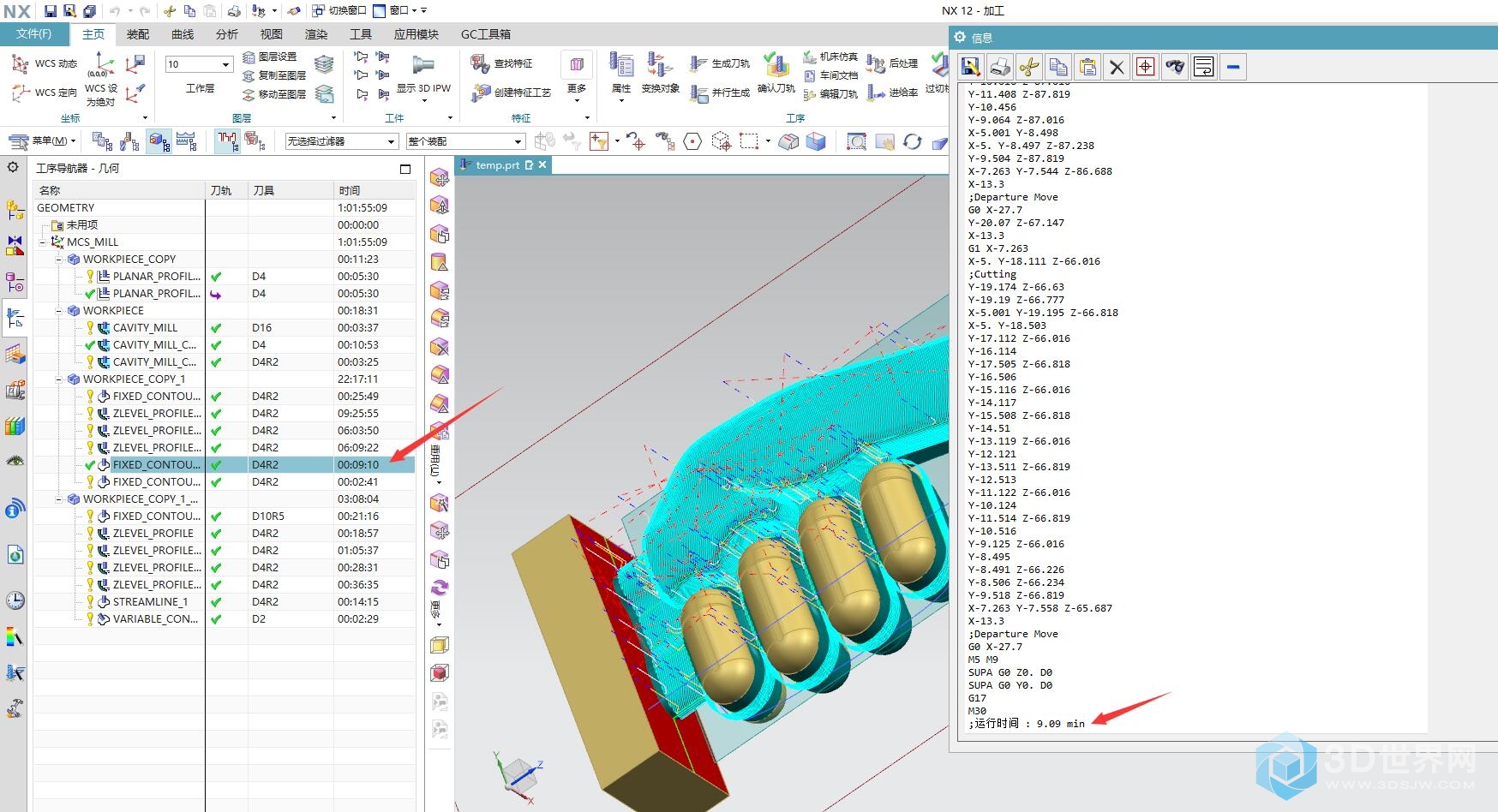
Task: Print the information window listing
Action: 999,67
